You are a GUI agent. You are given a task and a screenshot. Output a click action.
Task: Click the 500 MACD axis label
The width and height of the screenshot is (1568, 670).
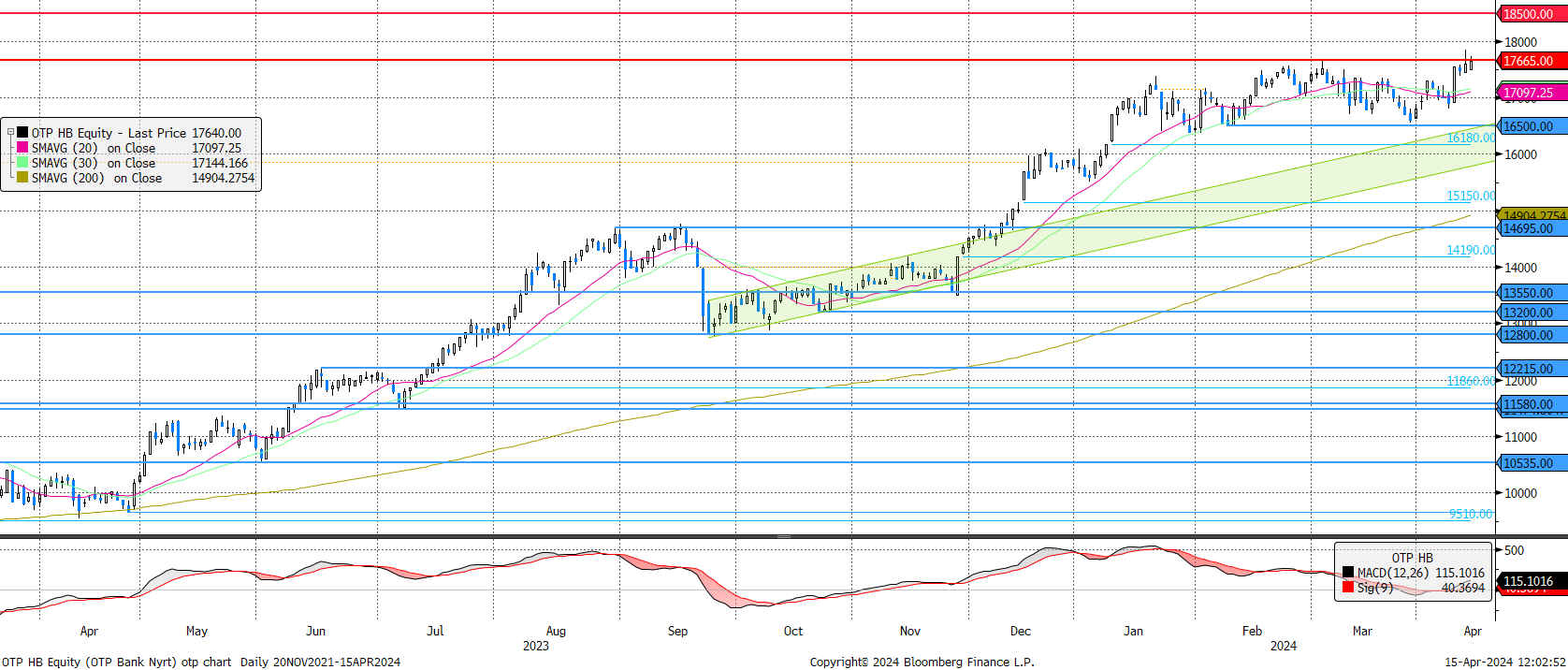[x=1514, y=550]
